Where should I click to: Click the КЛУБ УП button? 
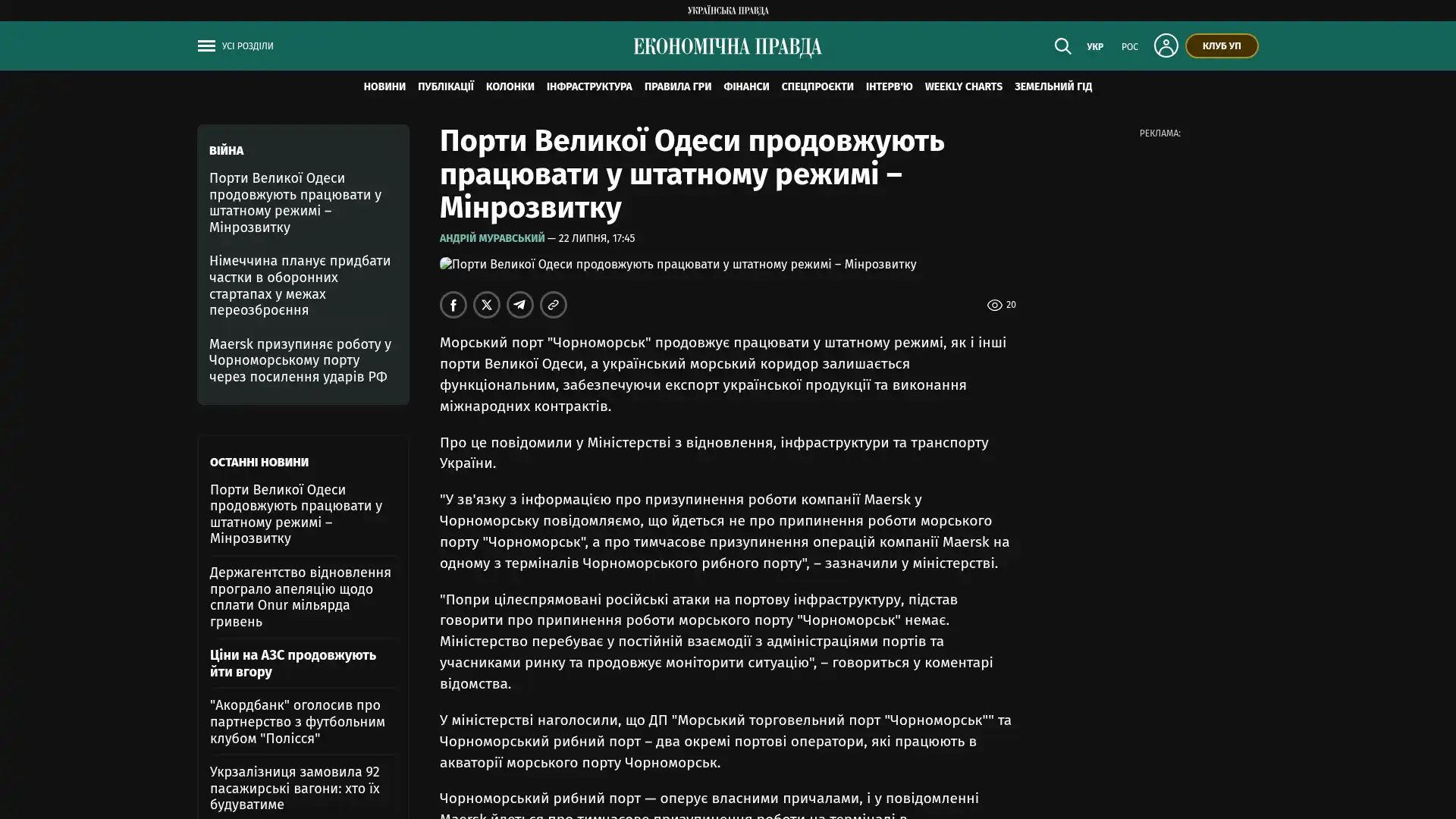(1222, 45)
